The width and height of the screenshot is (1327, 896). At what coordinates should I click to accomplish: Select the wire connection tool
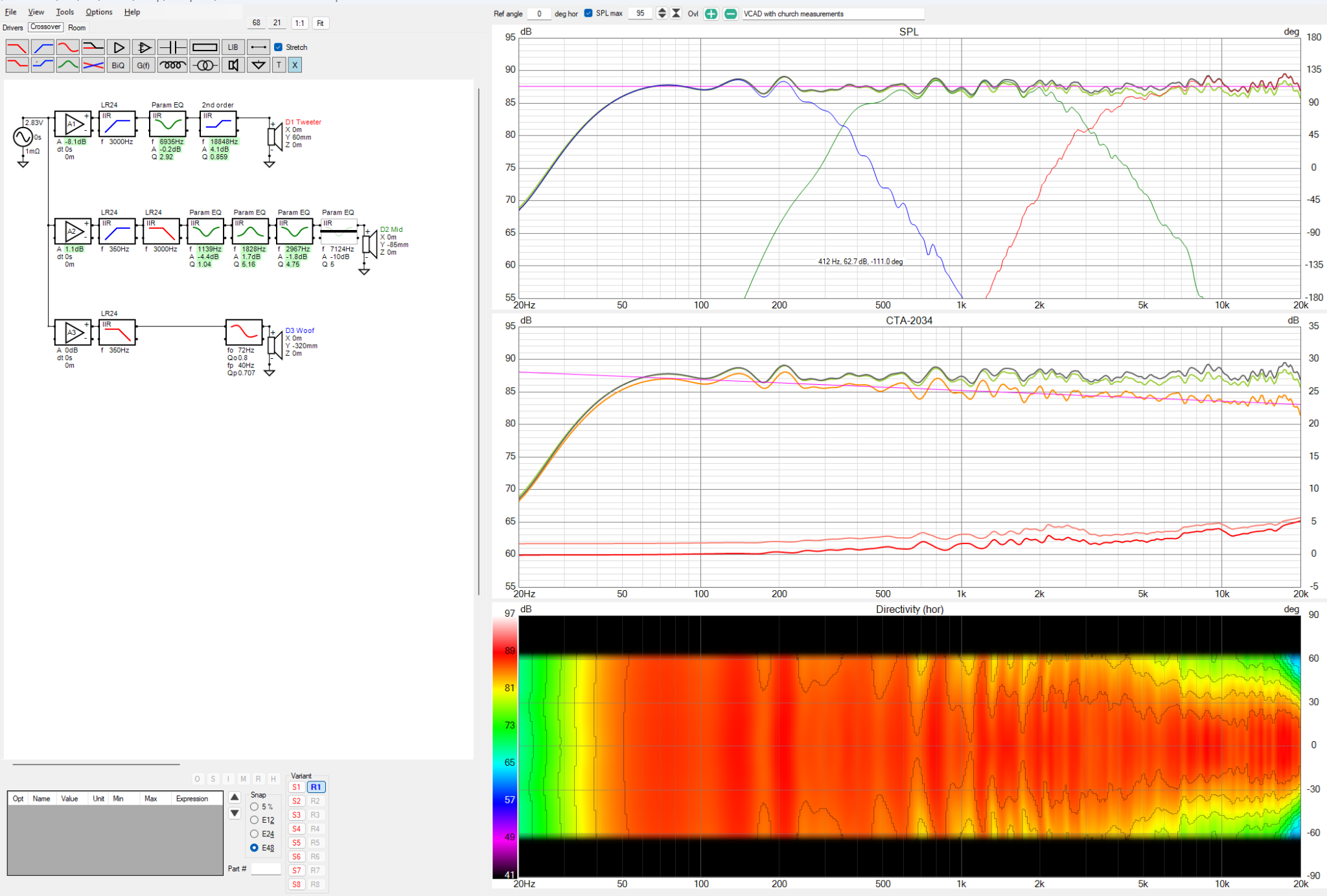coord(259,47)
